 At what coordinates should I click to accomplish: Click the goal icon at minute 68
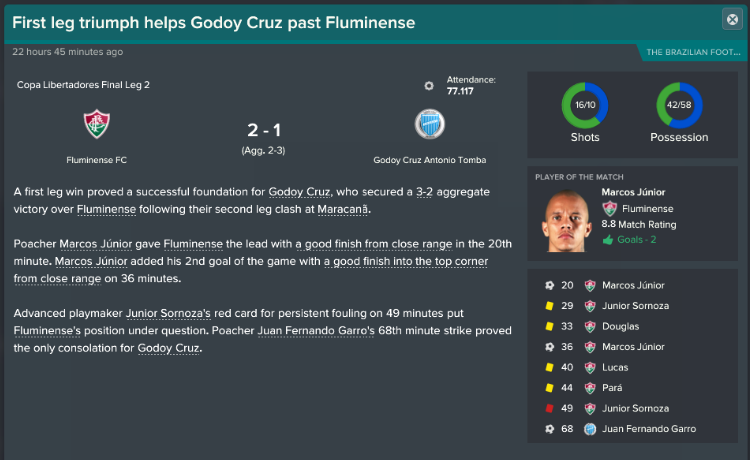coord(550,429)
